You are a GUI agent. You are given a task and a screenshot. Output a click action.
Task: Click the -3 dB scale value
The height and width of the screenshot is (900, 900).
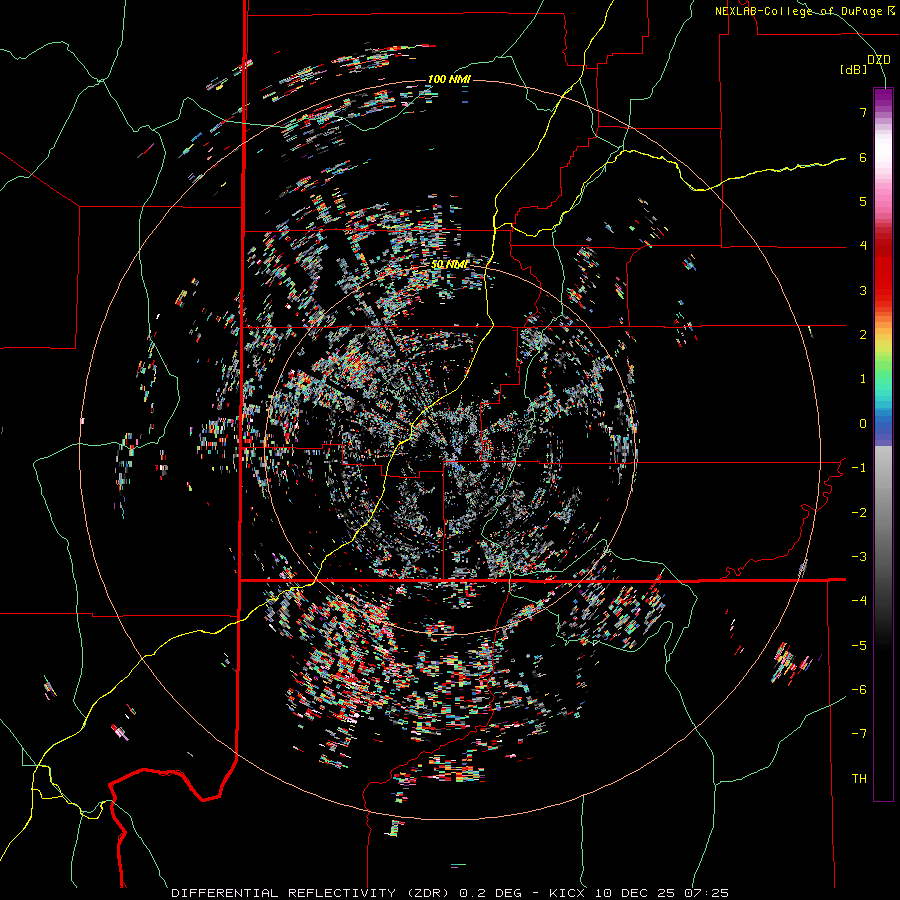pyautogui.click(x=859, y=557)
